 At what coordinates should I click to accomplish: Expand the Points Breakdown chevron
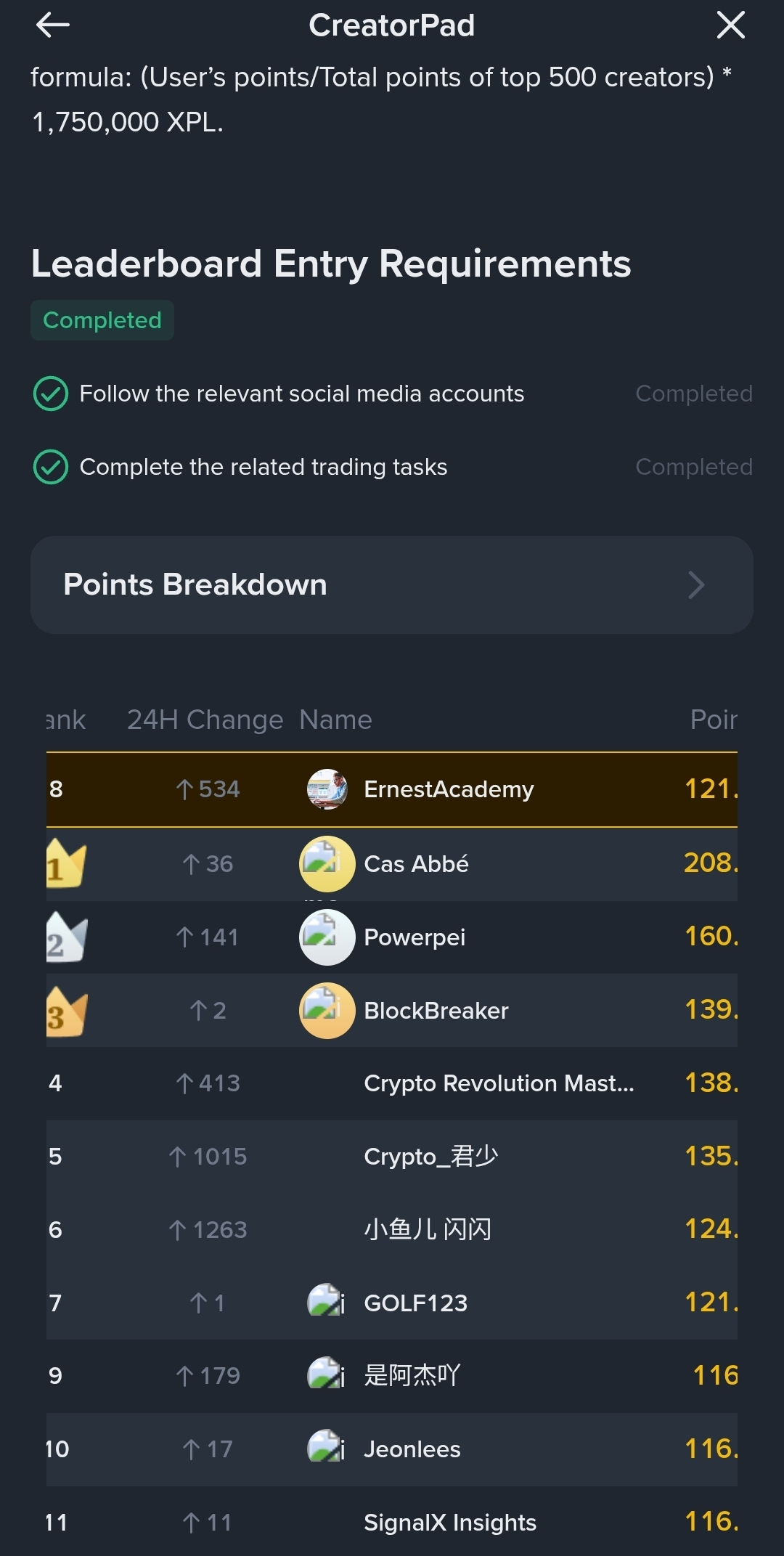coord(696,585)
